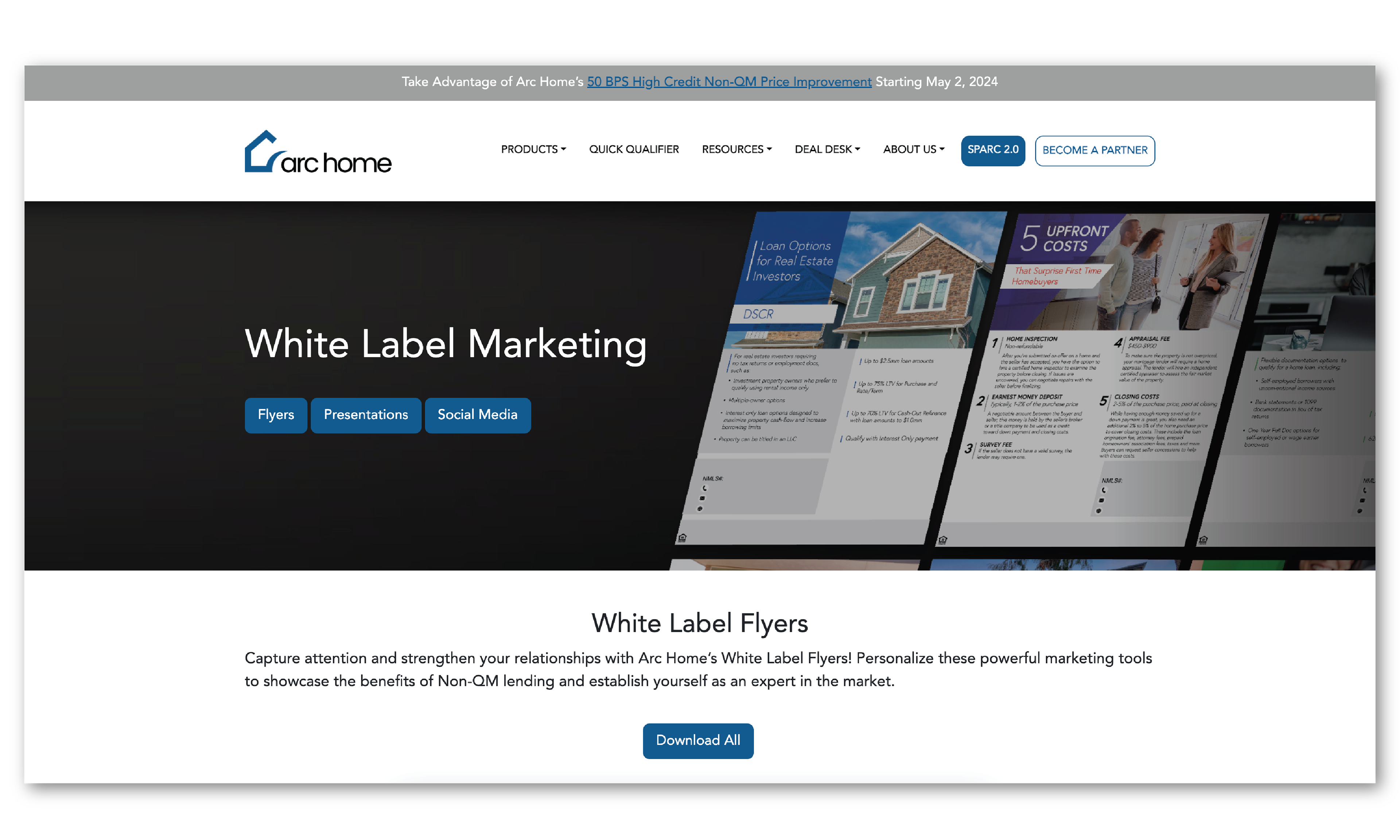Expand the Resources dropdown menu
Image resolution: width=1400 pixels, height=840 pixels.
(x=736, y=149)
